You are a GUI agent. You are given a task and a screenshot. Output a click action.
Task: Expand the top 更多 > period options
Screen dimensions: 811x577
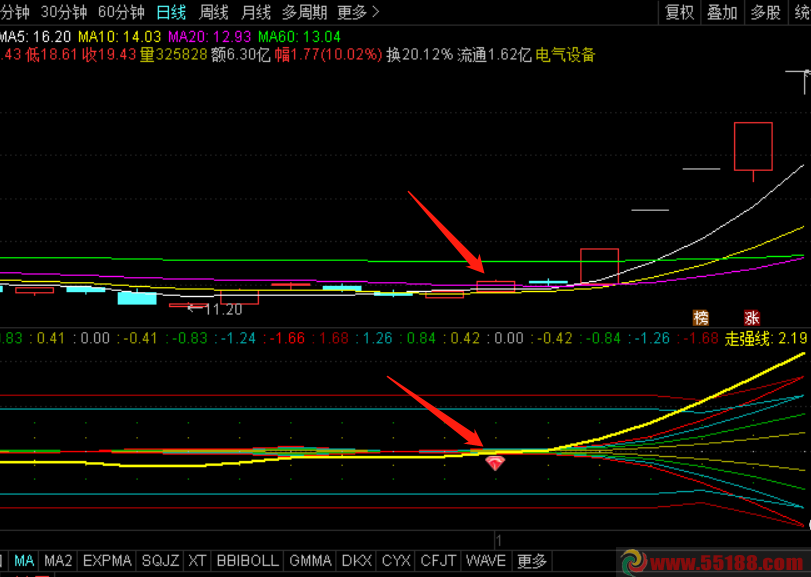[358, 12]
